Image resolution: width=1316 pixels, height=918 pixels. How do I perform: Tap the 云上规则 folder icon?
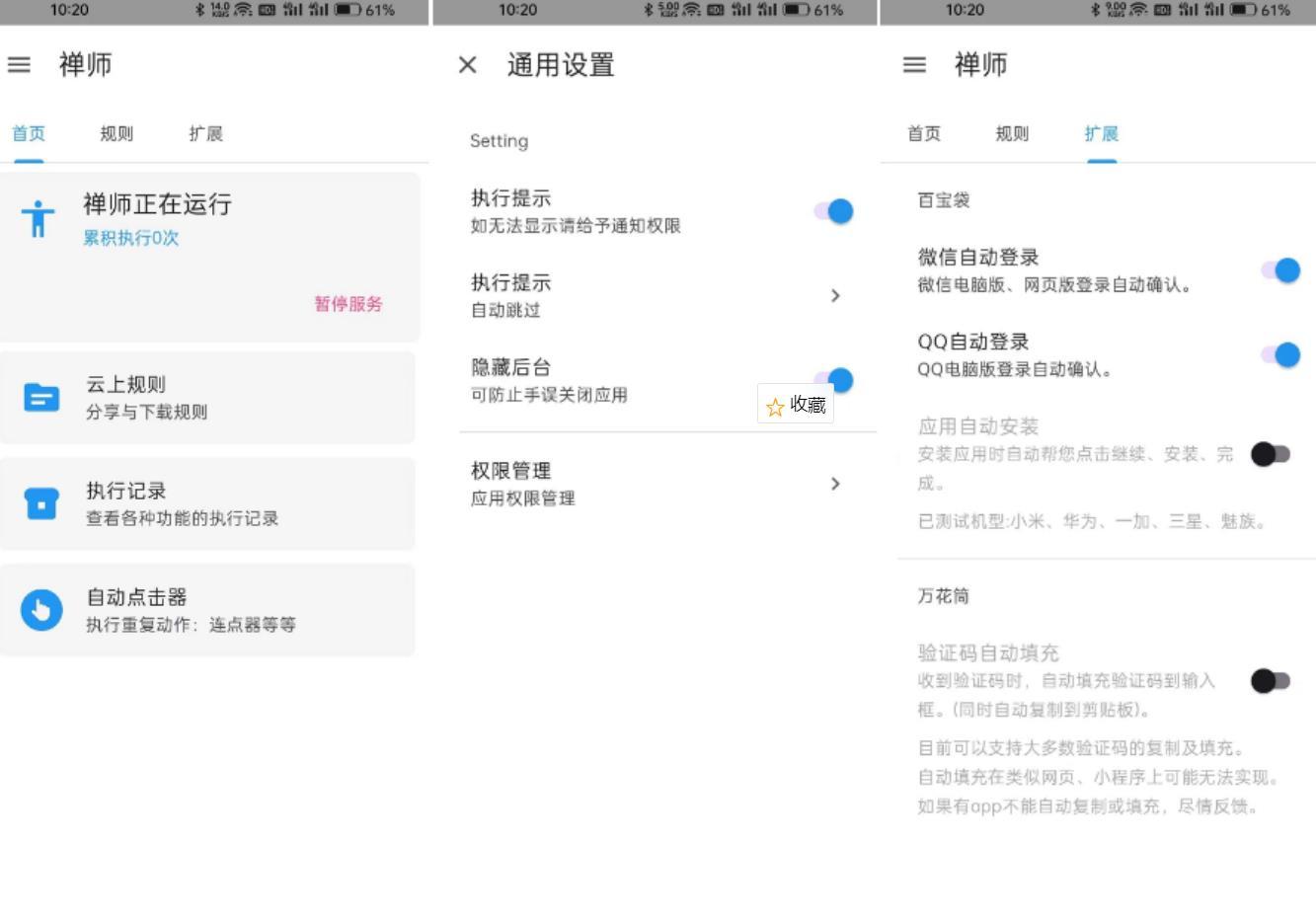click(x=41, y=398)
